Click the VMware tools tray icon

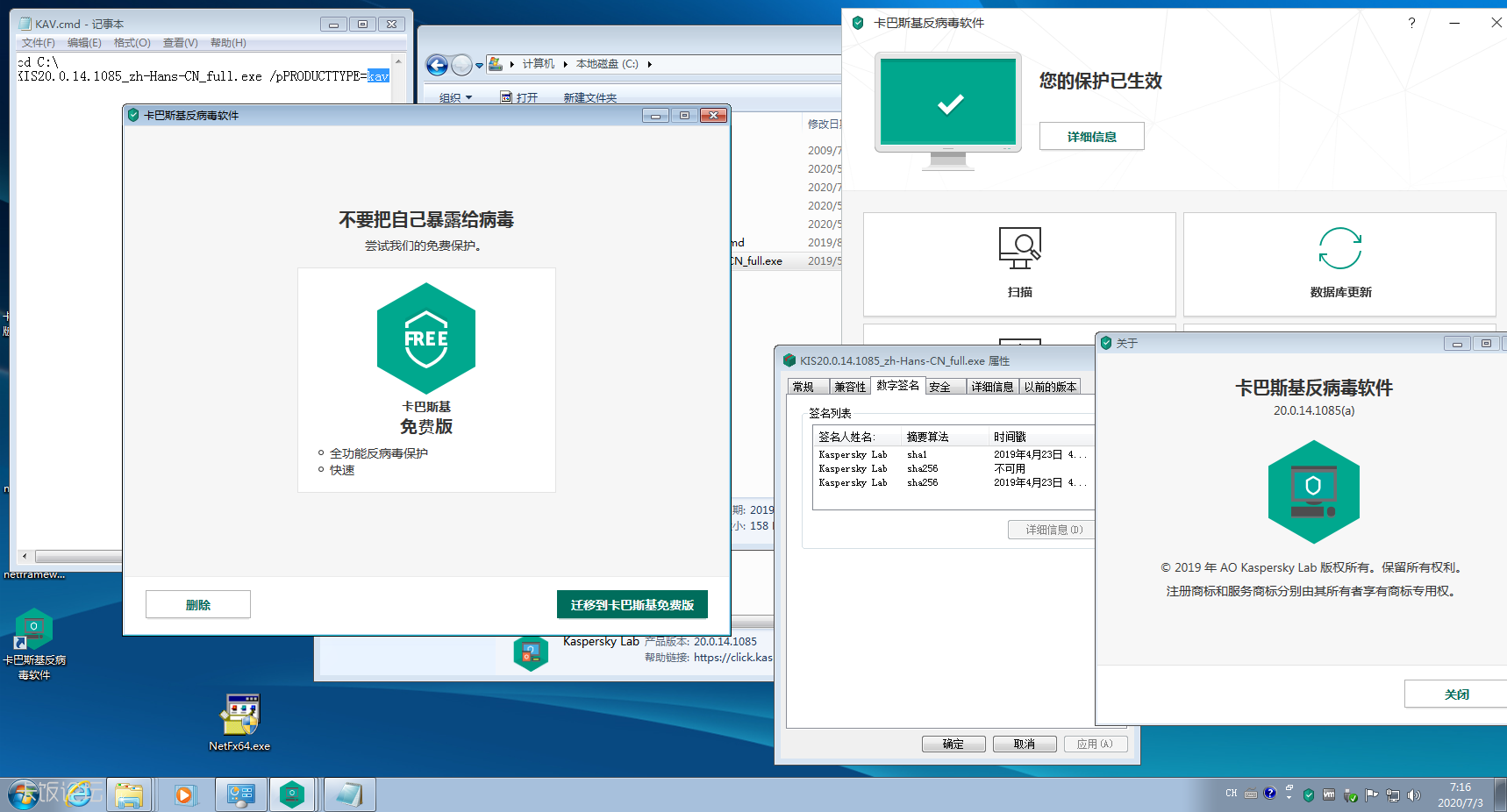point(1329,795)
